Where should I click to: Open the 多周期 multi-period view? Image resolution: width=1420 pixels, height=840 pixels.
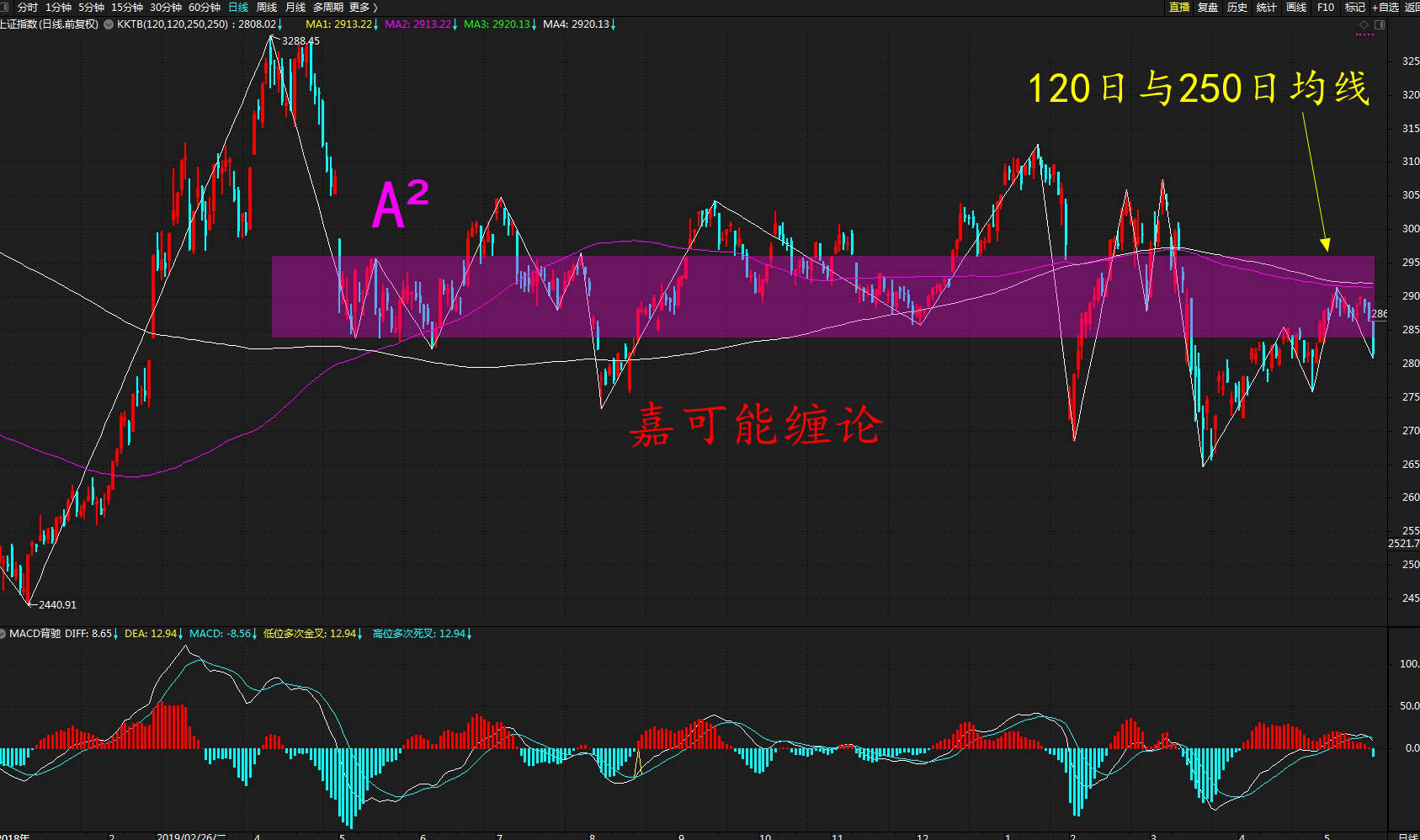327,7
